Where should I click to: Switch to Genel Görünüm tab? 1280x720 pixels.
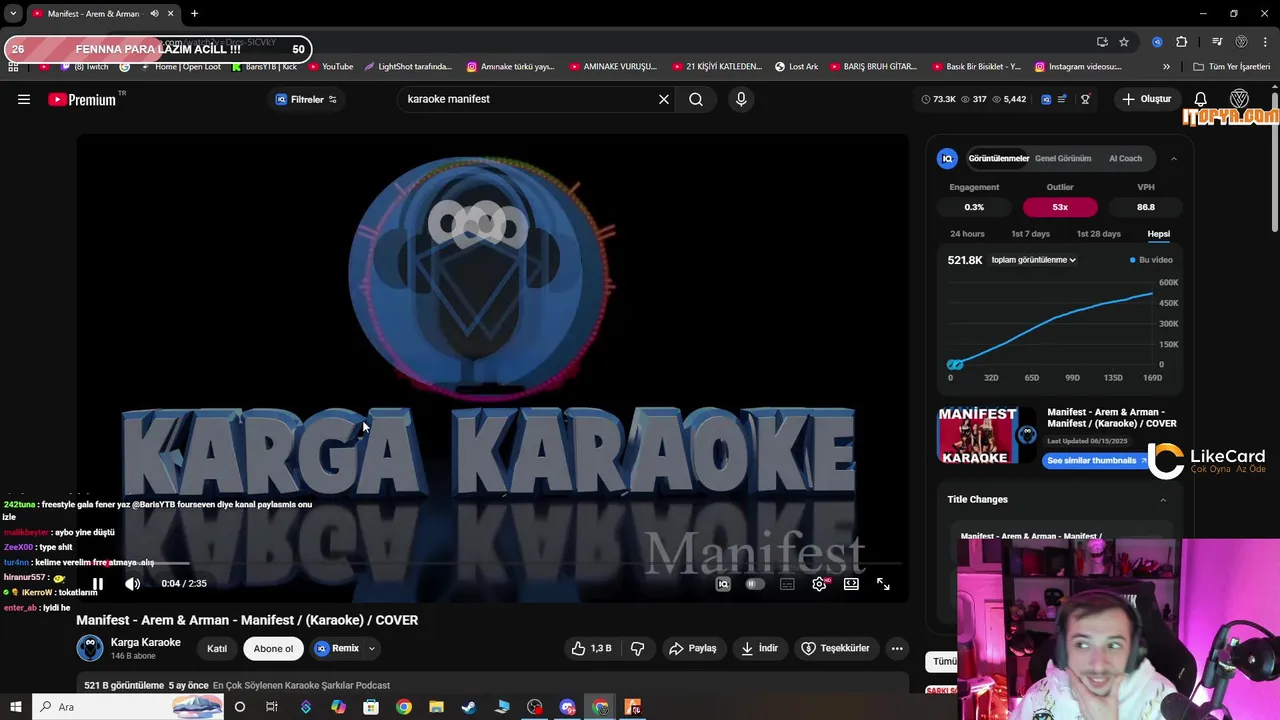pyautogui.click(x=1063, y=158)
